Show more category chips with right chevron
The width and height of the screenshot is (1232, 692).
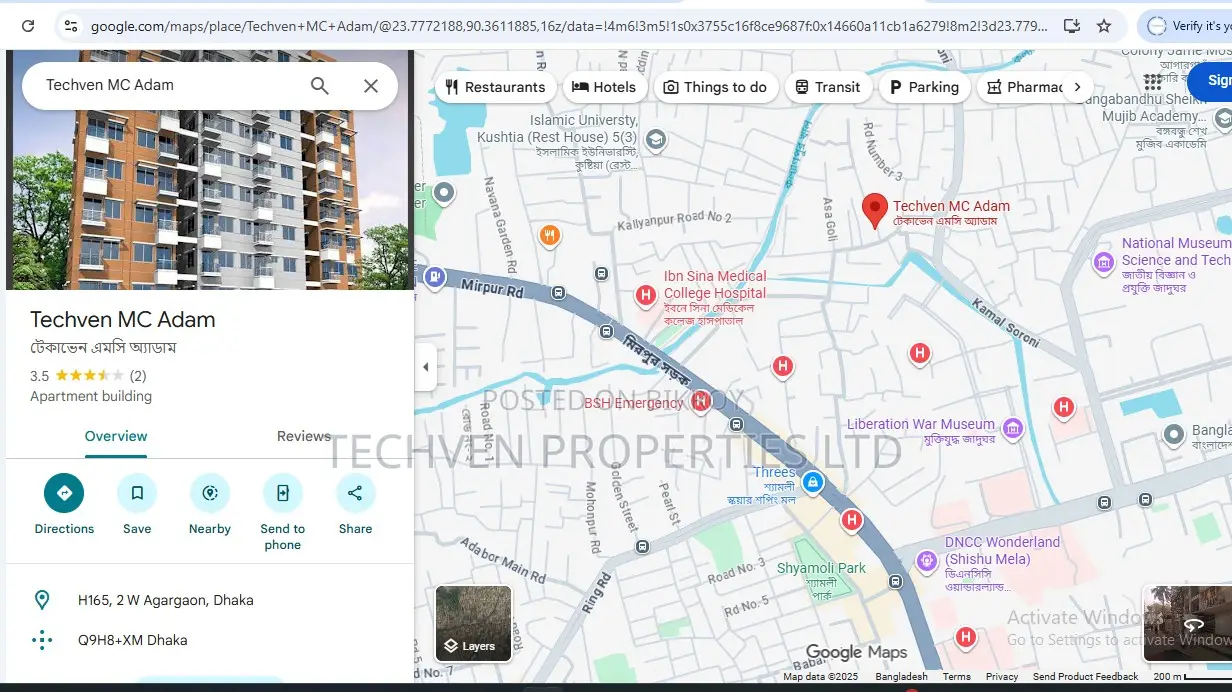[x=1077, y=87]
